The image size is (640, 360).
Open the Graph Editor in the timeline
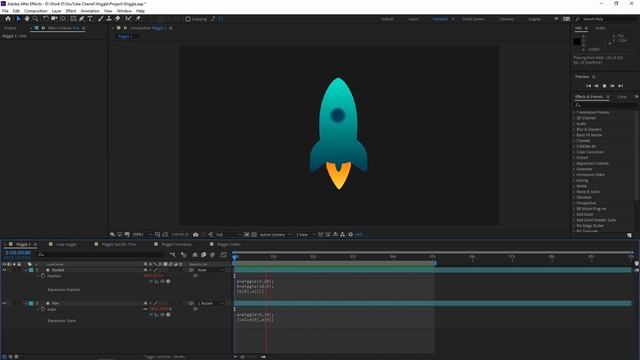tap(224, 255)
